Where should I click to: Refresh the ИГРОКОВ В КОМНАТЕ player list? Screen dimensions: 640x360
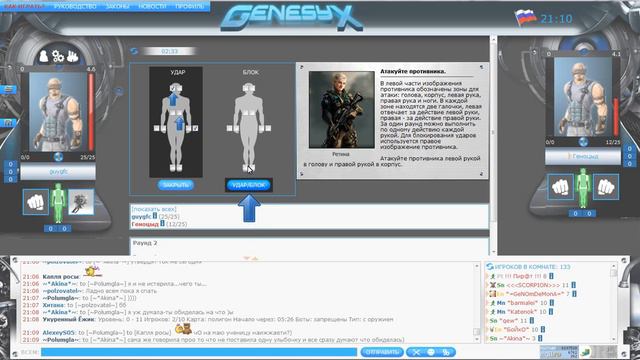click(x=490, y=267)
